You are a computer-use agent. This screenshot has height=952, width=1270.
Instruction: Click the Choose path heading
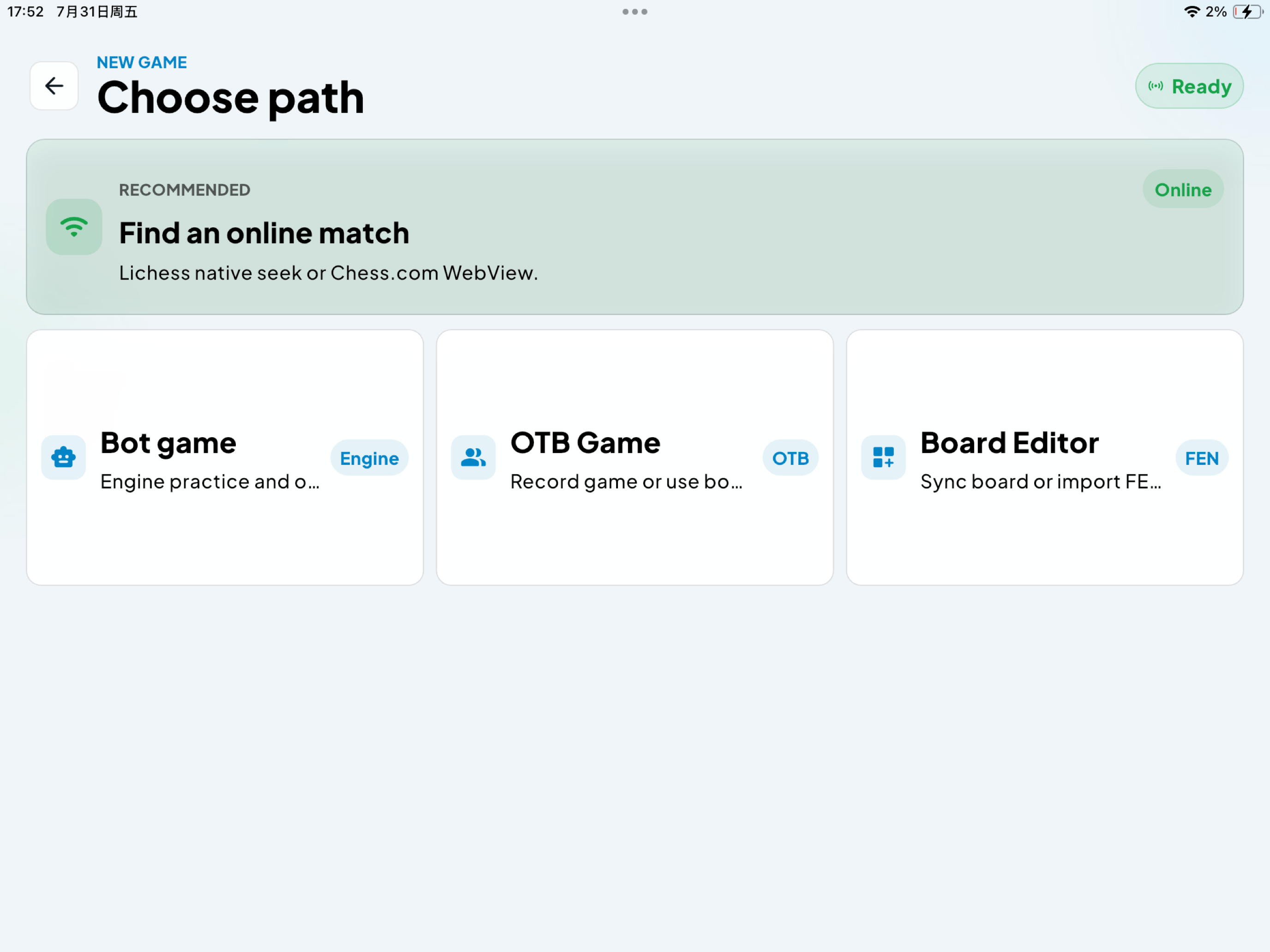tap(231, 98)
